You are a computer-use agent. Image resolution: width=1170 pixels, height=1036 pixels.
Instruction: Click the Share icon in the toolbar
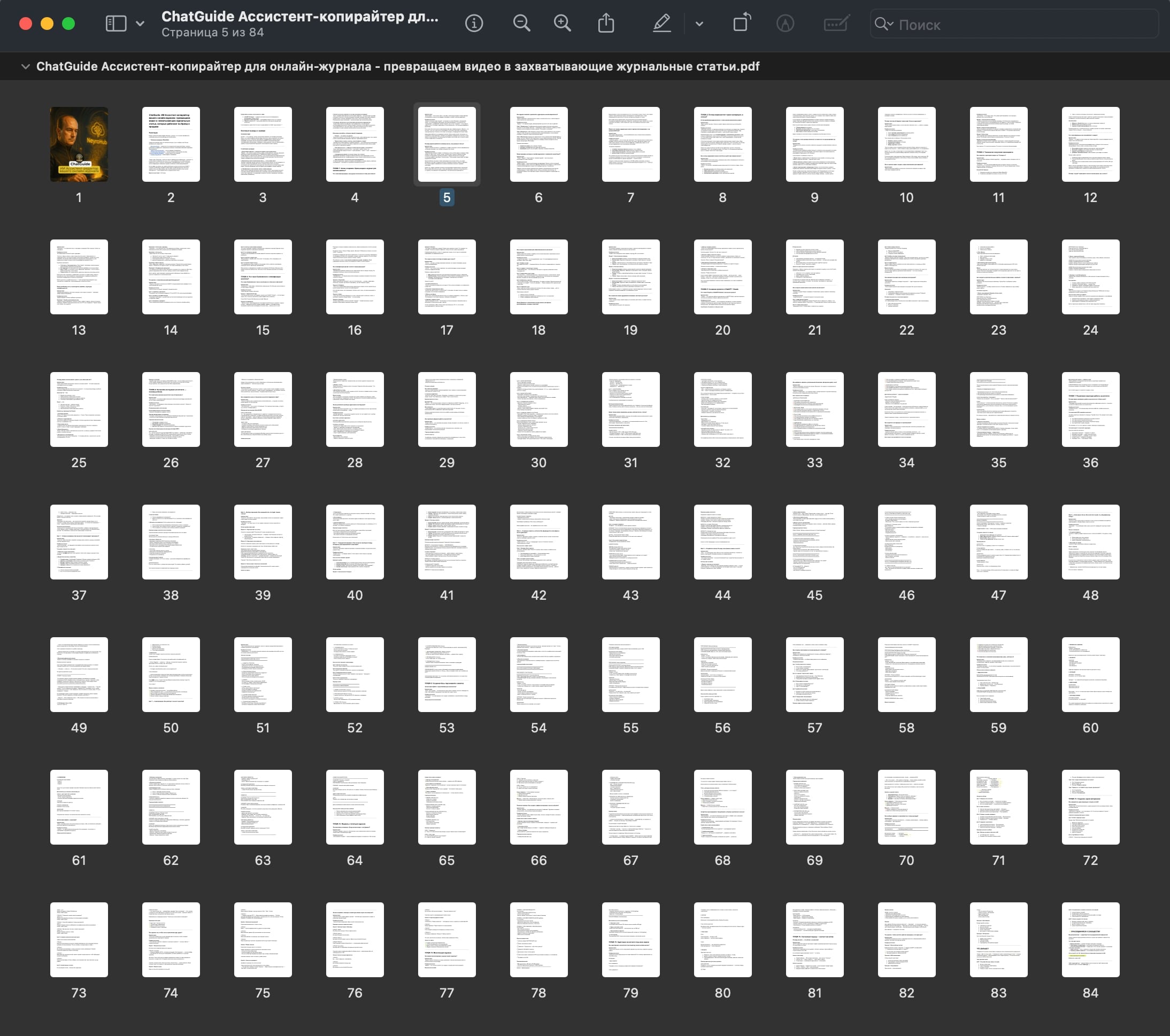pyautogui.click(x=606, y=24)
